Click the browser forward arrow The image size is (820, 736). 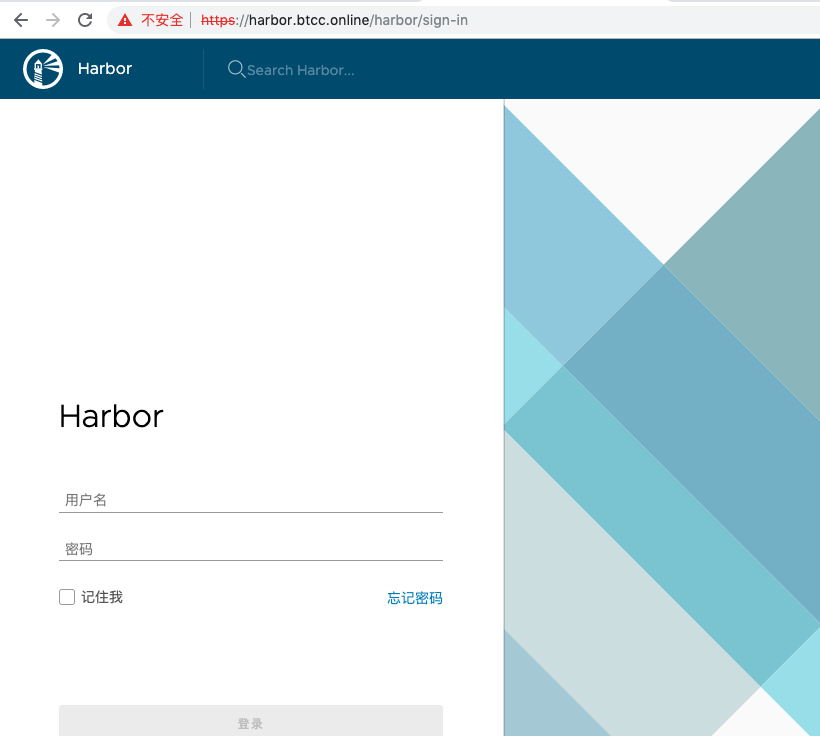coord(53,20)
